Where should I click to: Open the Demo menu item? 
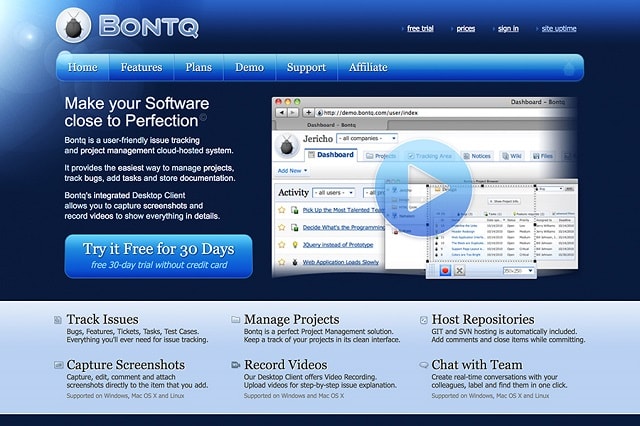point(249,67)
